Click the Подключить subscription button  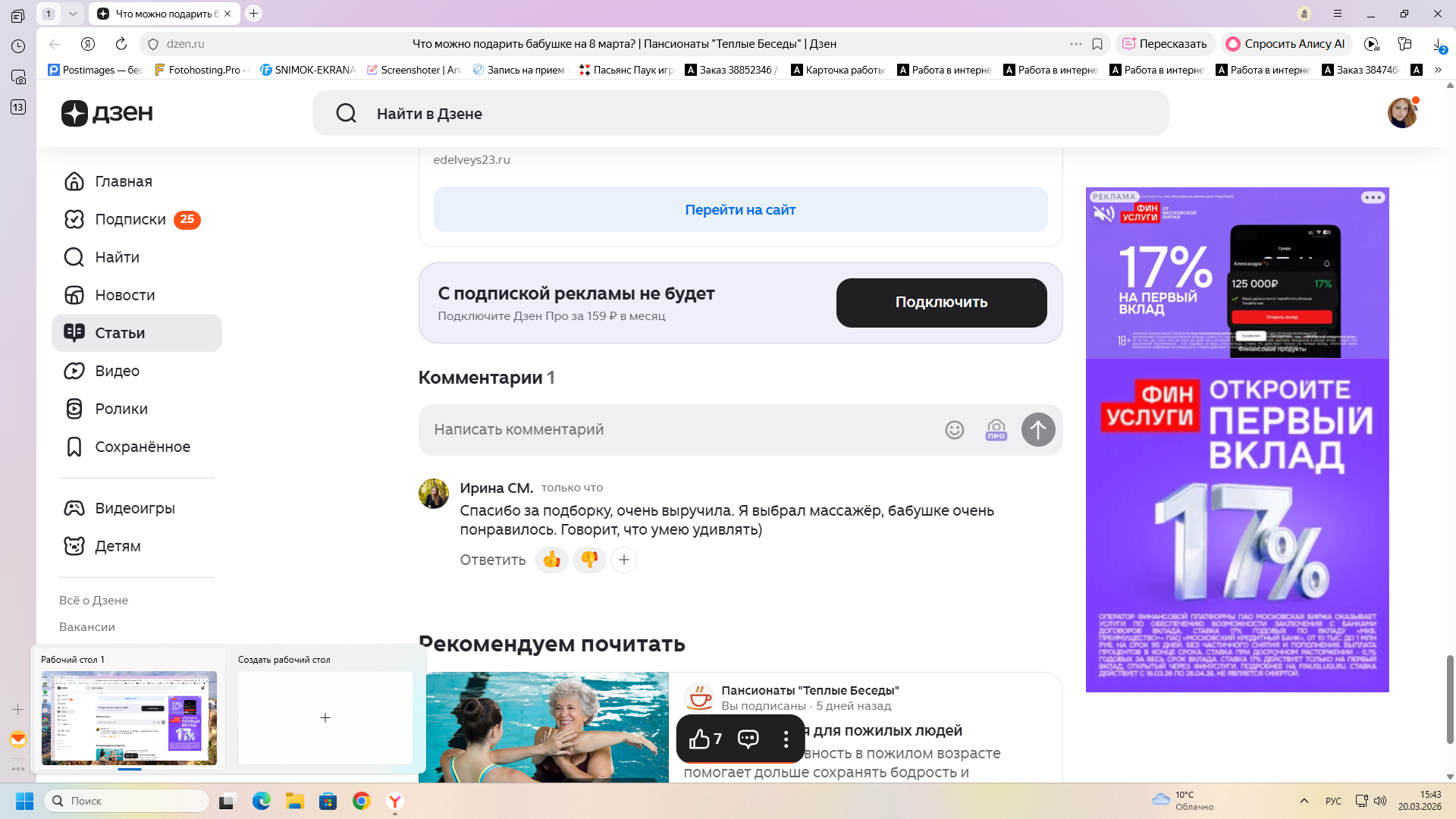point(941,303)
